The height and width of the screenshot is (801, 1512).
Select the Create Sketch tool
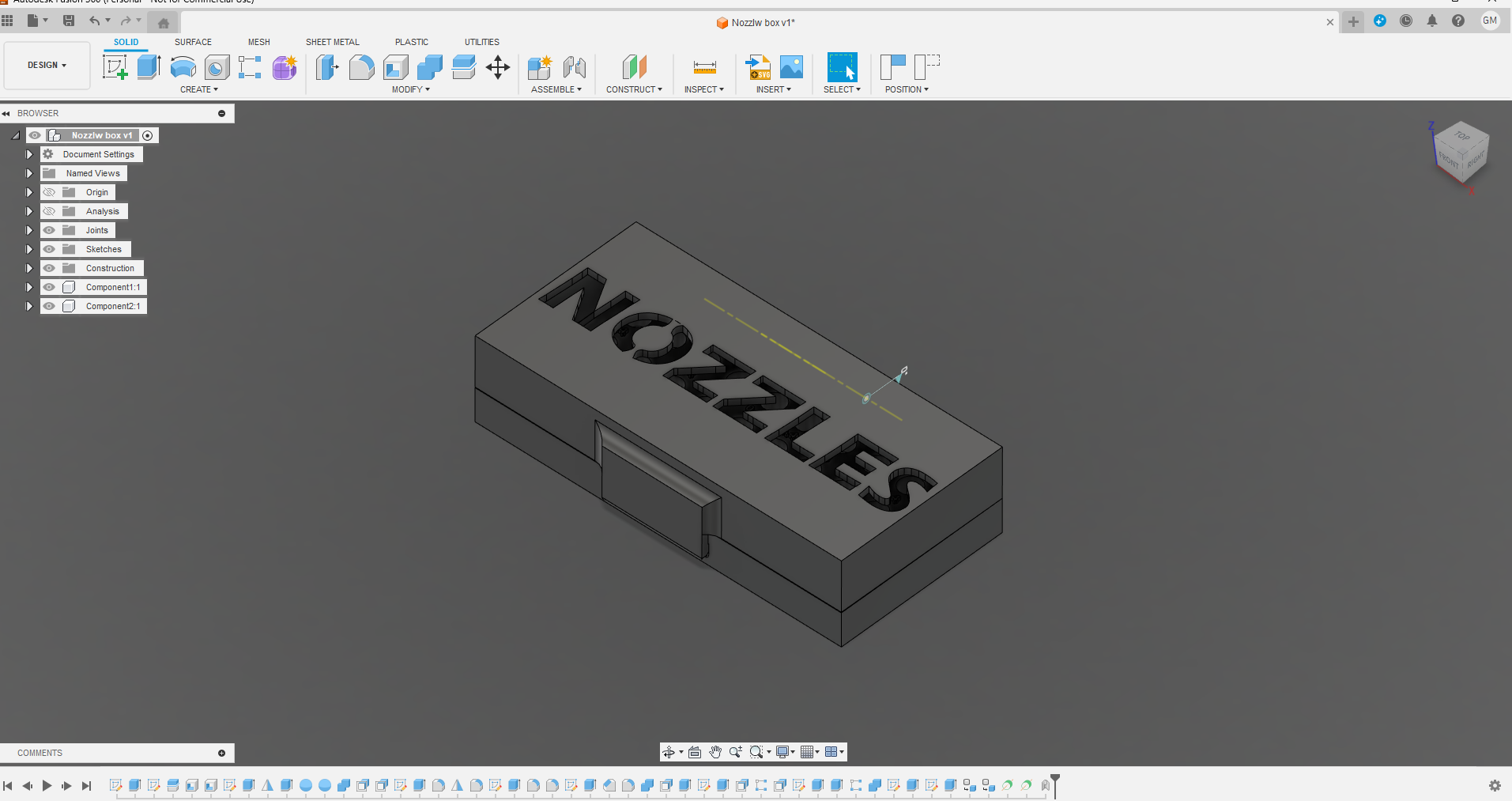115,66
